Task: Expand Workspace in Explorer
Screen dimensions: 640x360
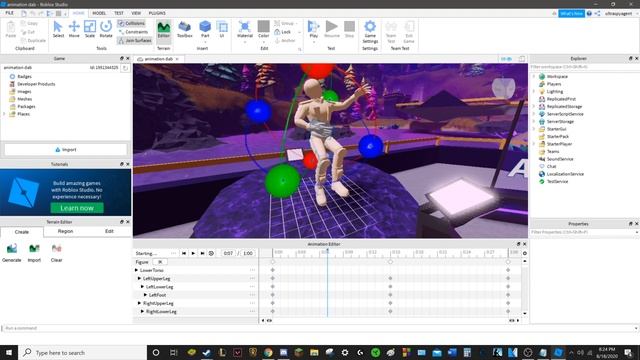Action: tap(534, 76)
